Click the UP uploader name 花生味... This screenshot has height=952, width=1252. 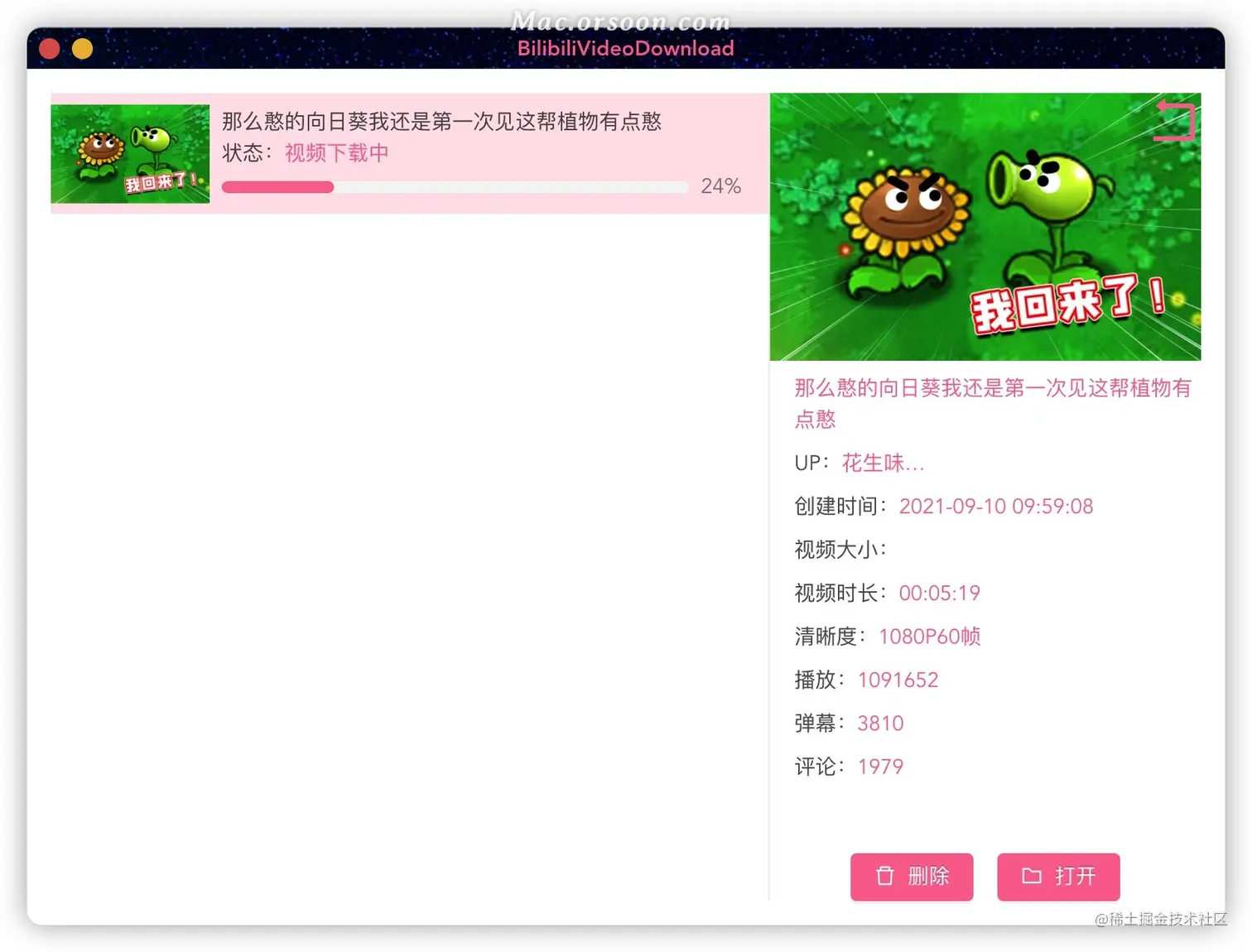click(883, 463)
